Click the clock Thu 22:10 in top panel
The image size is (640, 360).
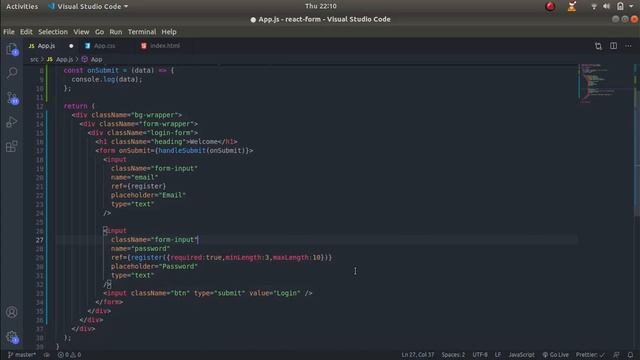(x=321, y=6)
